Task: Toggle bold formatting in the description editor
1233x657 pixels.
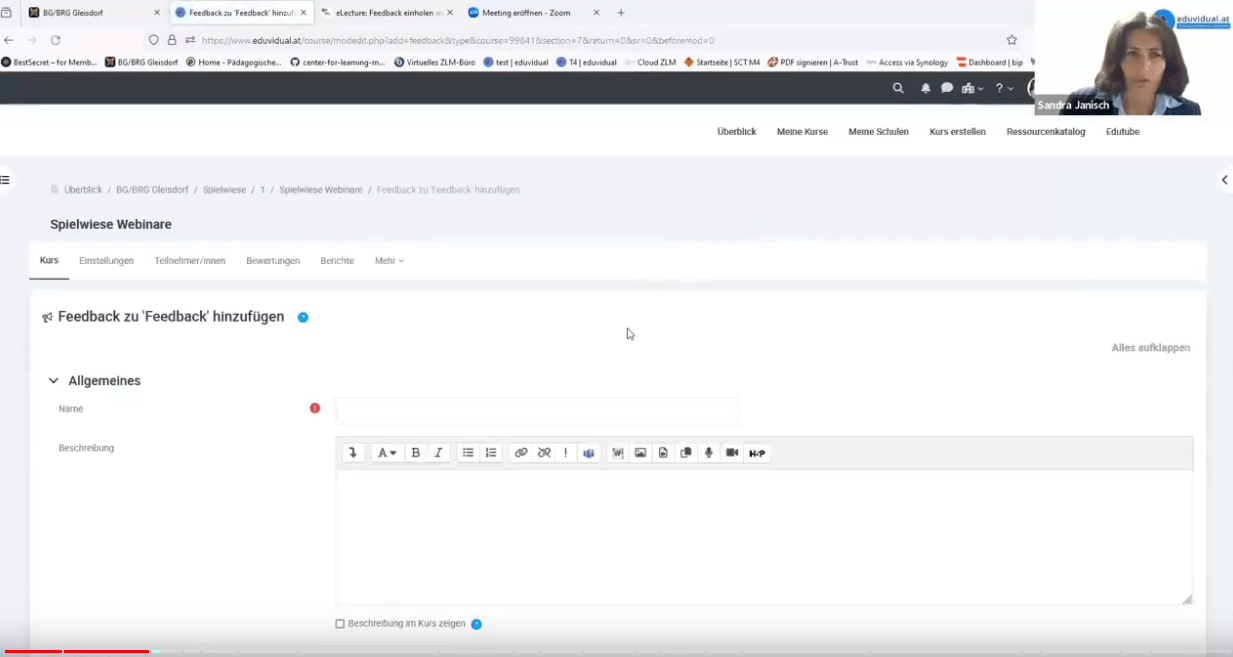Action: tap(416, 453)
